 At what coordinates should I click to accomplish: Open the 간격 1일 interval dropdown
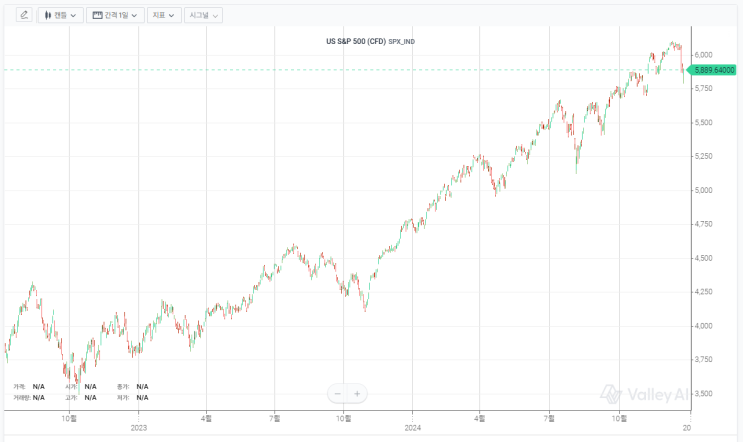[115, 15]
